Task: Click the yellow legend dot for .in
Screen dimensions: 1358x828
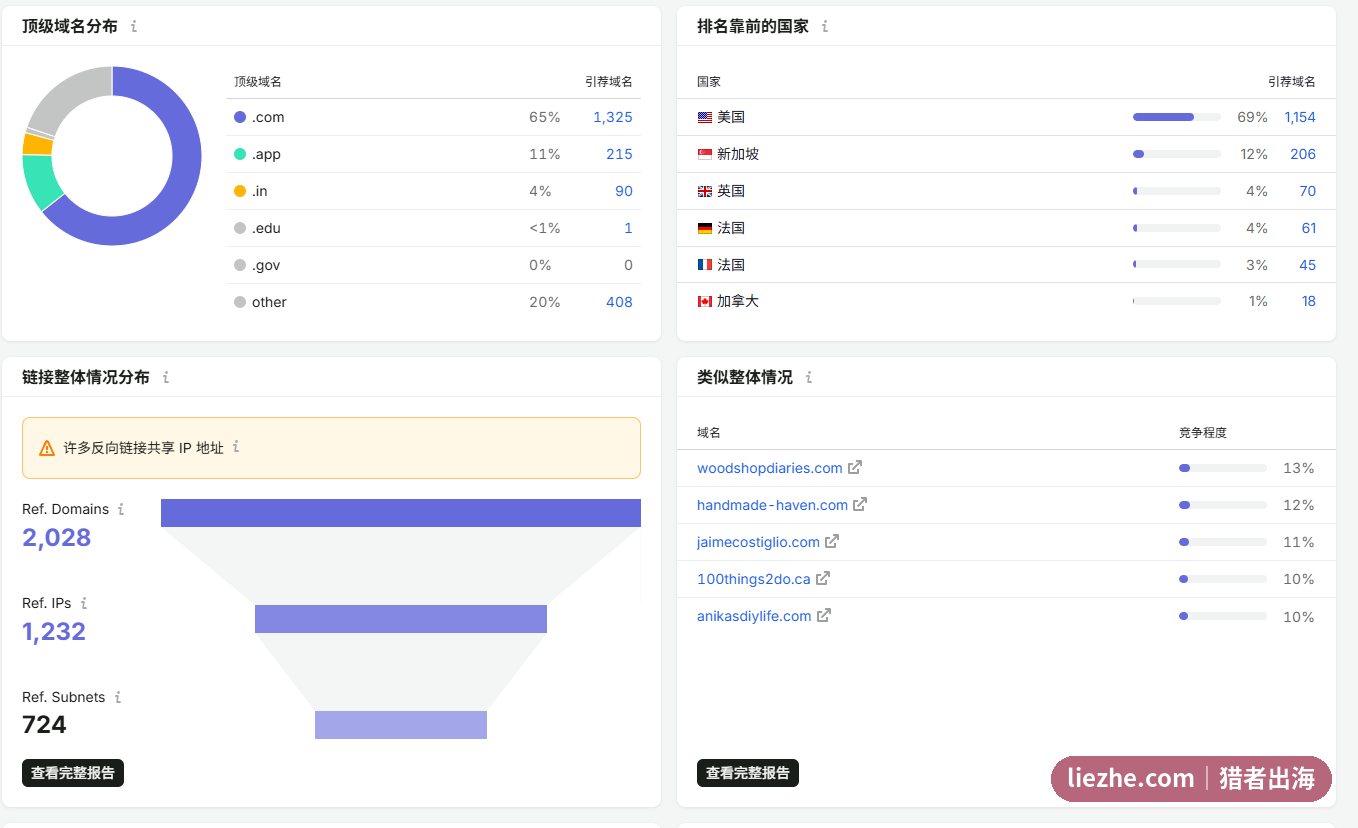Action: click(x=240, y=191)
